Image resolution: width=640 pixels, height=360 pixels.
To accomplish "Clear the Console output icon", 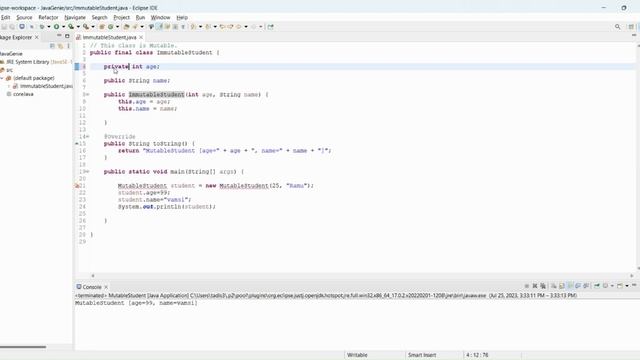I will point(553,286).
